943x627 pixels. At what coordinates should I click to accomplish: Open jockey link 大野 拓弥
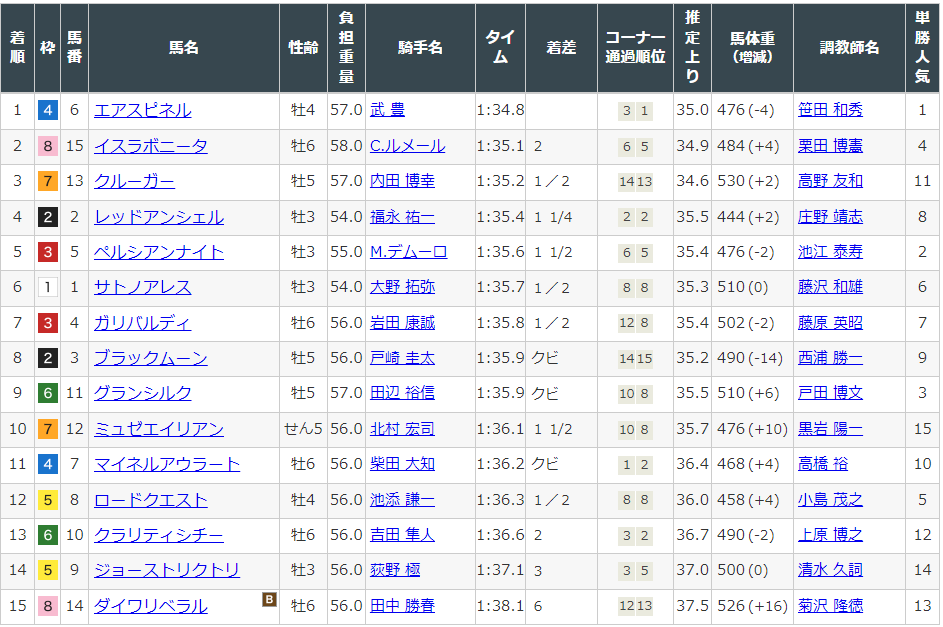coord(402,287)
